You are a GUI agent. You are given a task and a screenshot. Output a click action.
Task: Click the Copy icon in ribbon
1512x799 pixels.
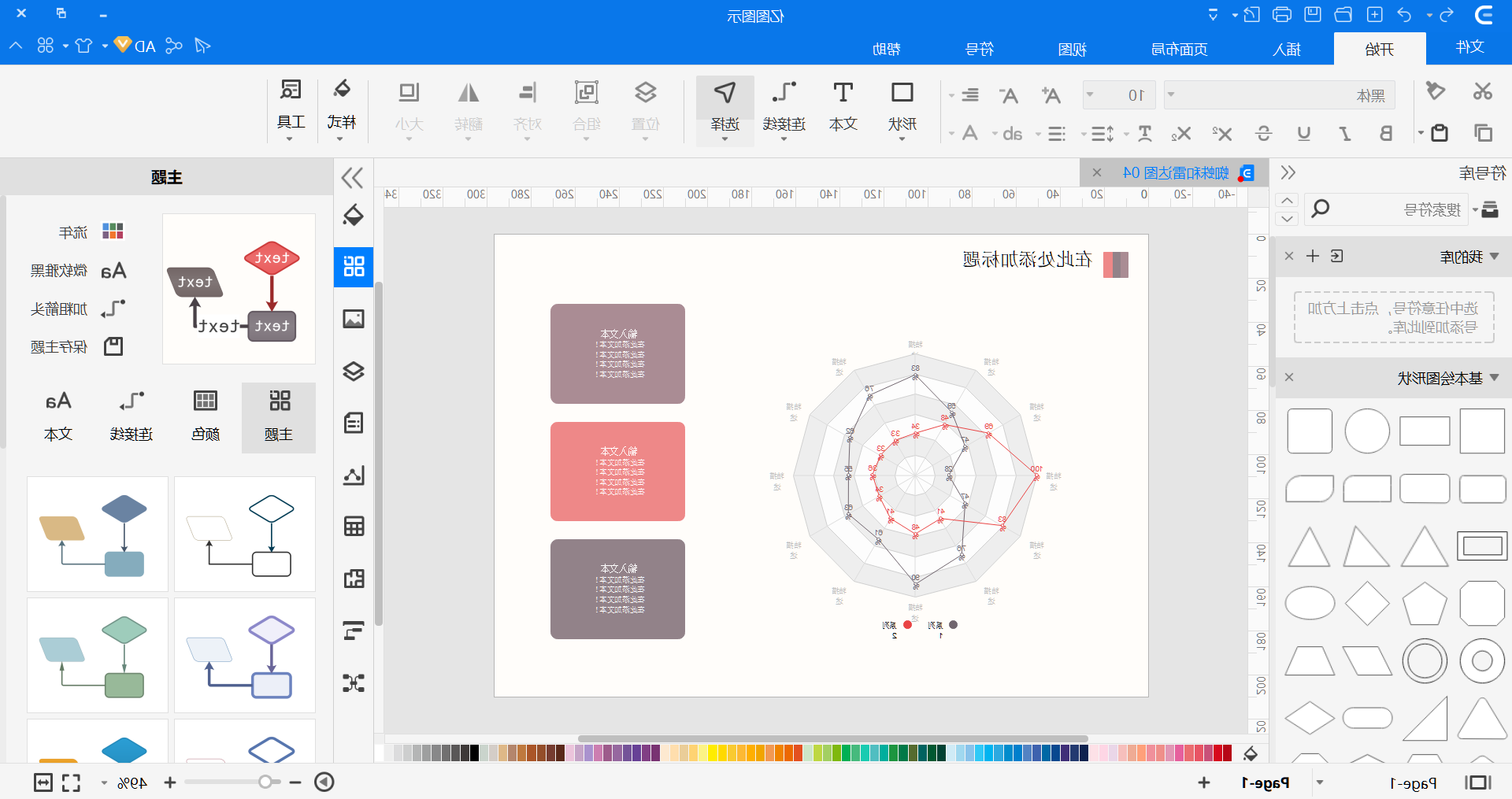[x=1483, y=133]
